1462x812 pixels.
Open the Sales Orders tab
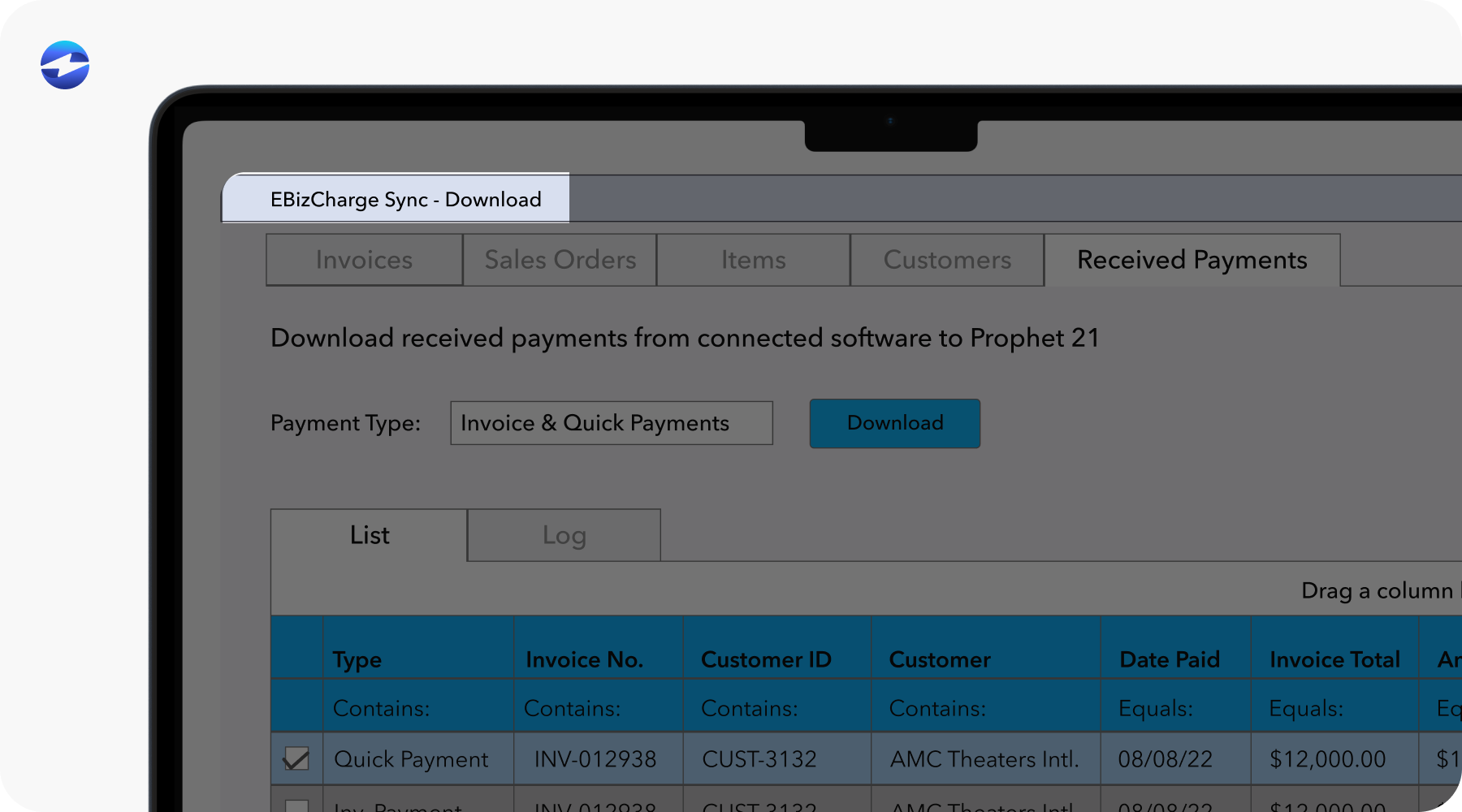[x=559, y=260]
